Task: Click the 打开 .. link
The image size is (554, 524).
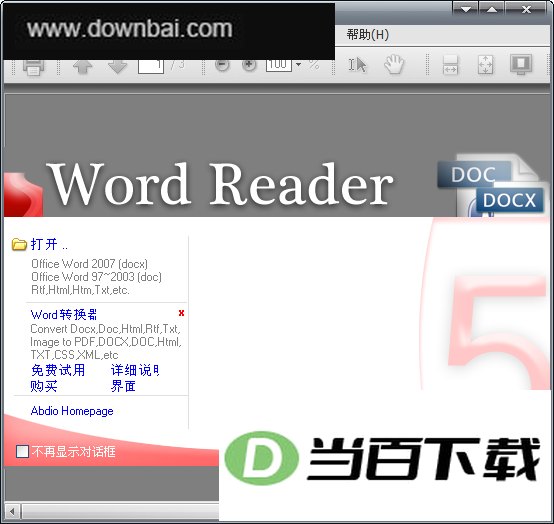Action: (49, 244)
